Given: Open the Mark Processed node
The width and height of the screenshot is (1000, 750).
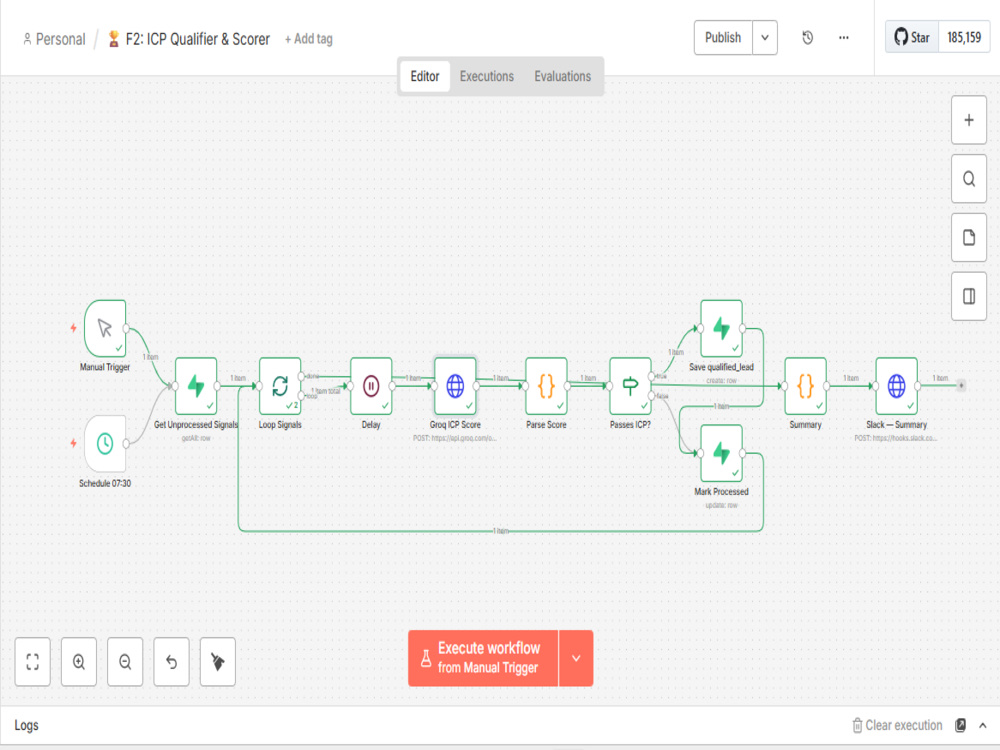Looking at the screenshot, I should (721, 453).
